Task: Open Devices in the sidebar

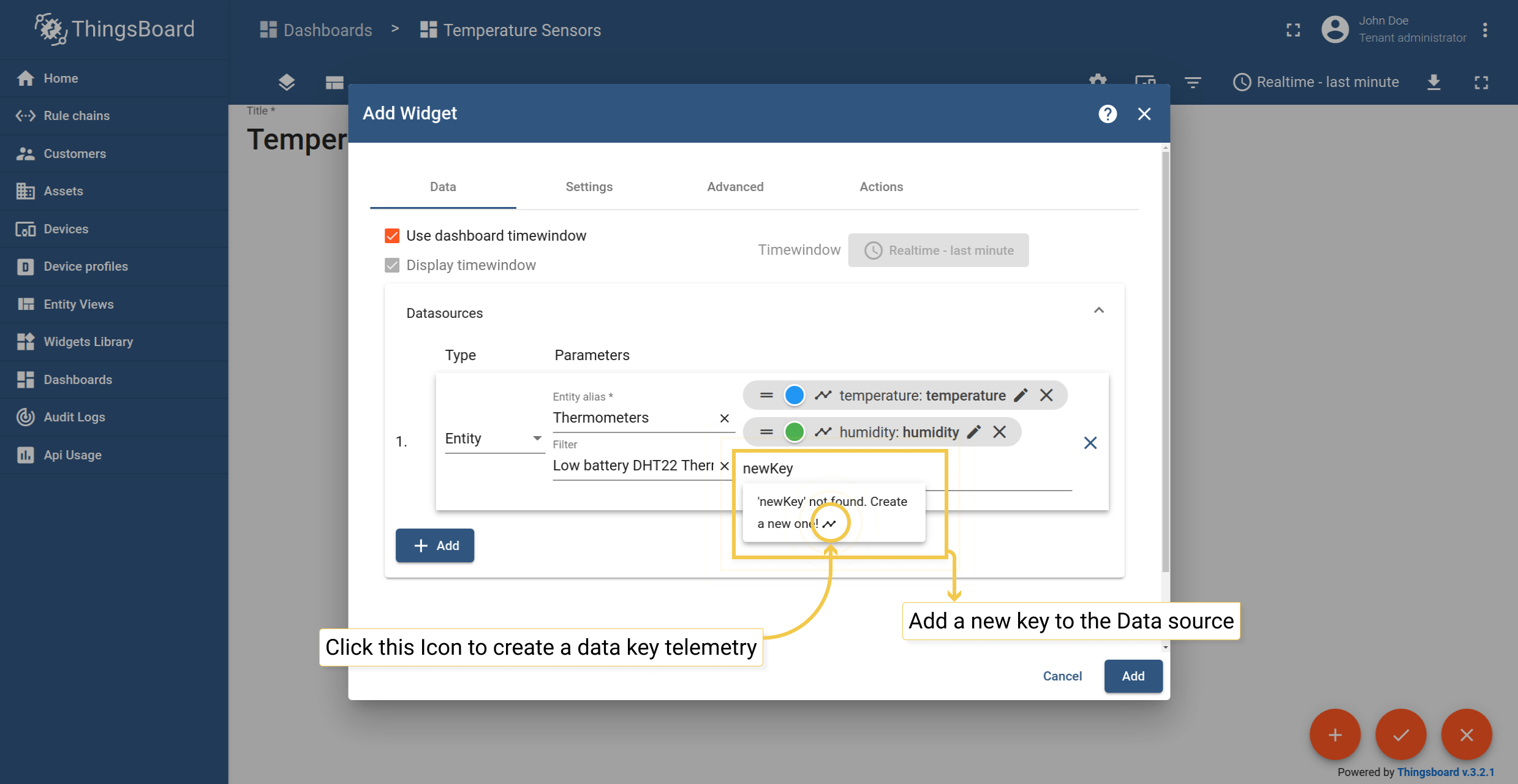Action: click(114, 229)
